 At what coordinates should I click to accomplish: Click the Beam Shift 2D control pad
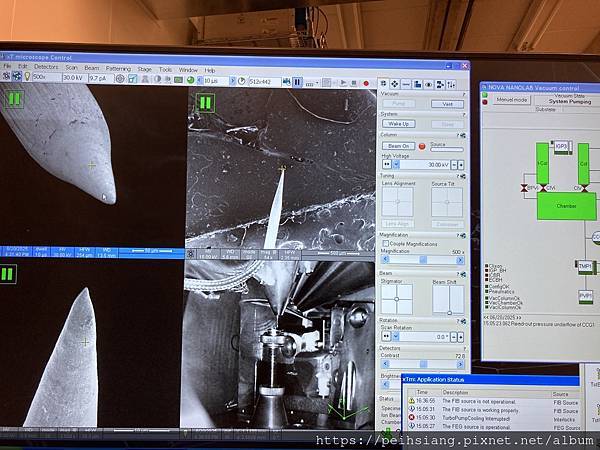[x=448, y=300]
